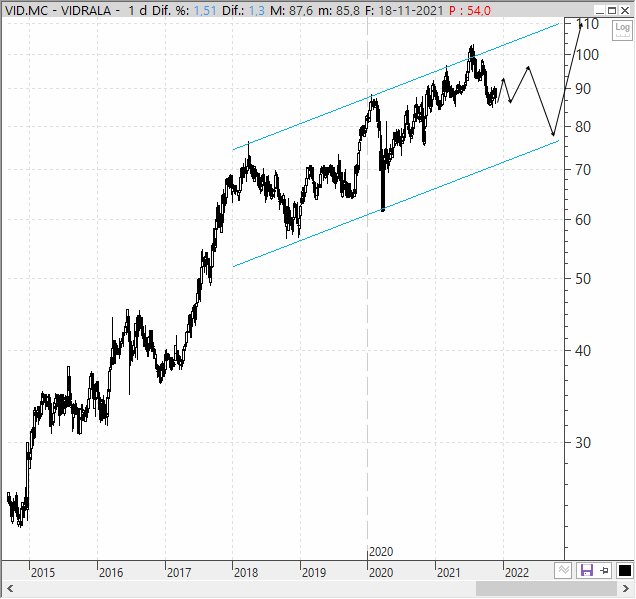Click the VID.MC - VIDRALA title text
The image size is (636, 599).
[58, 11]
